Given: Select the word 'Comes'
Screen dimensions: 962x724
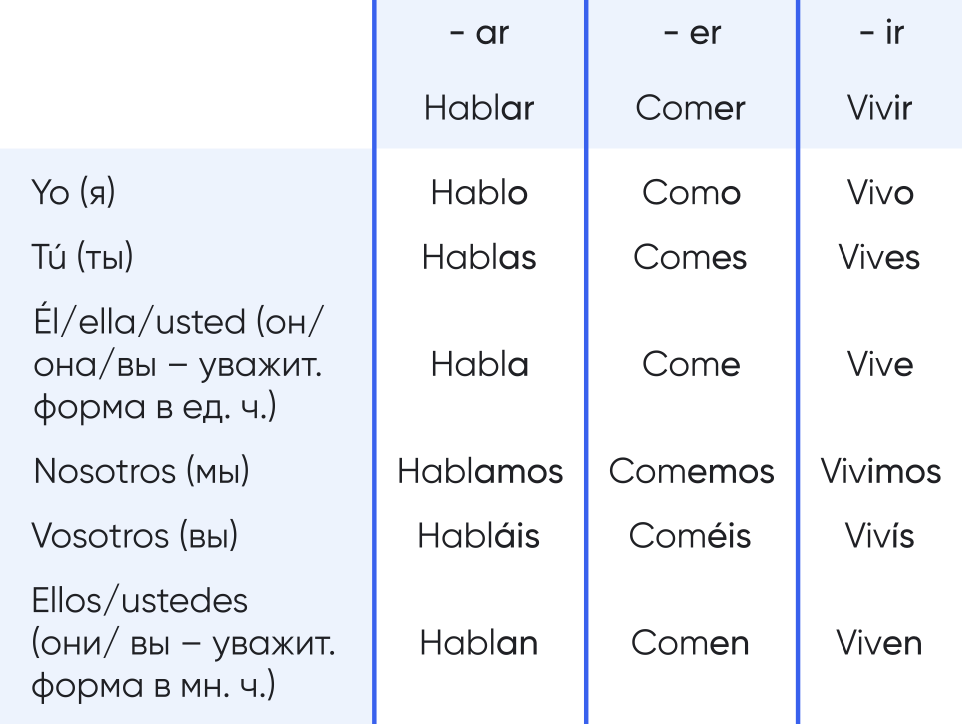Looking at the screenshot, I should pyautogui.click(x=690, y=257).
